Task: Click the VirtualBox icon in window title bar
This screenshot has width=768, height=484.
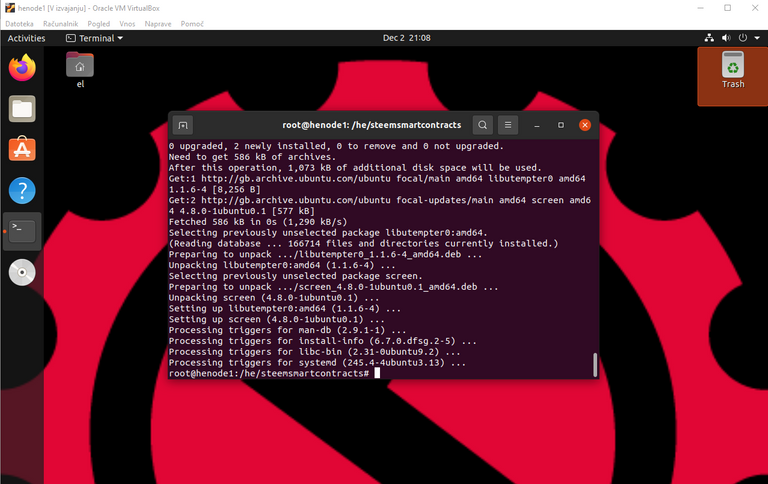Action: click(10, 8)
